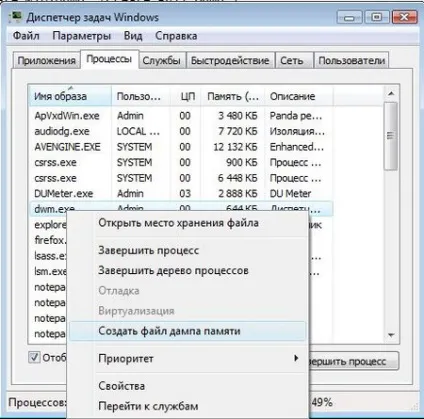Click LOCAL ... user cell
424x419 pixels.
pyautogui.click(x=138, y=131)
